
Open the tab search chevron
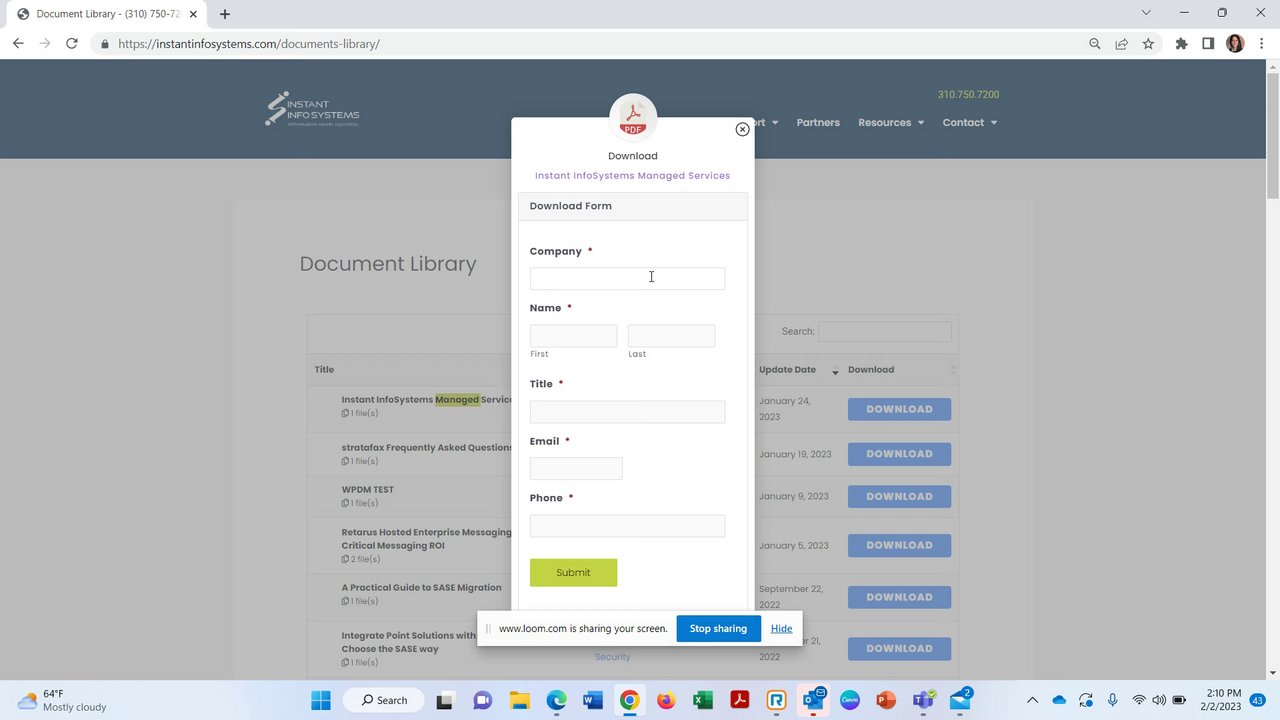[1146, 13]
